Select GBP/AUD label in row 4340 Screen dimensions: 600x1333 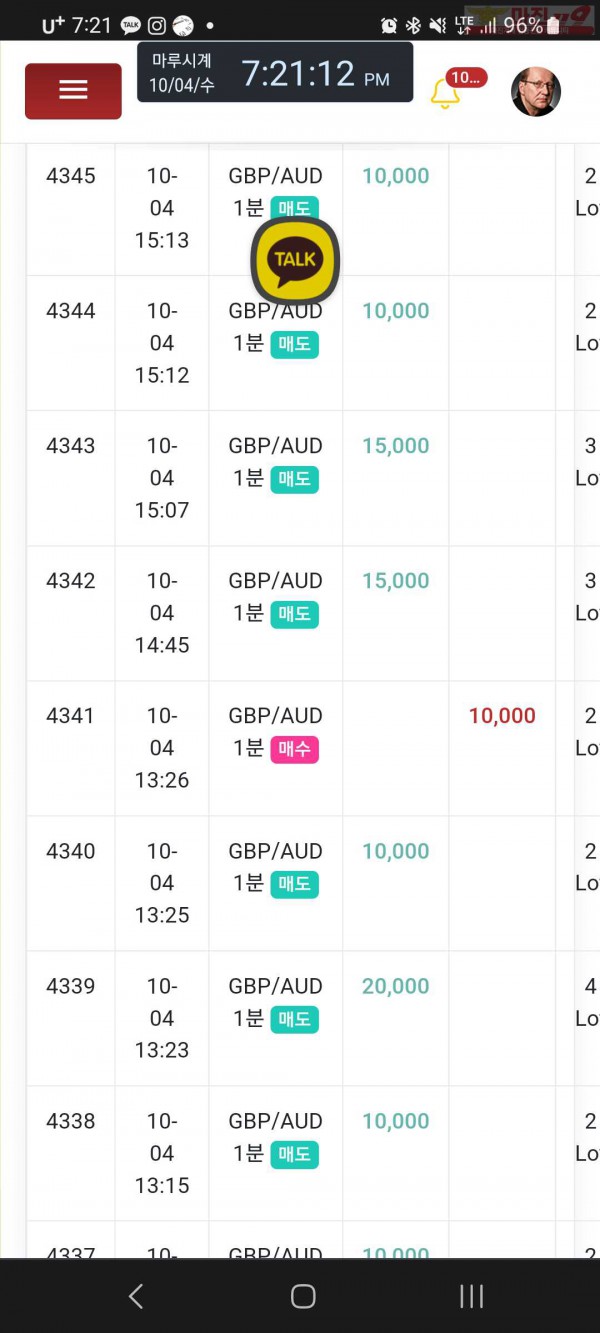pyautogui.click(x=276, y=851)
